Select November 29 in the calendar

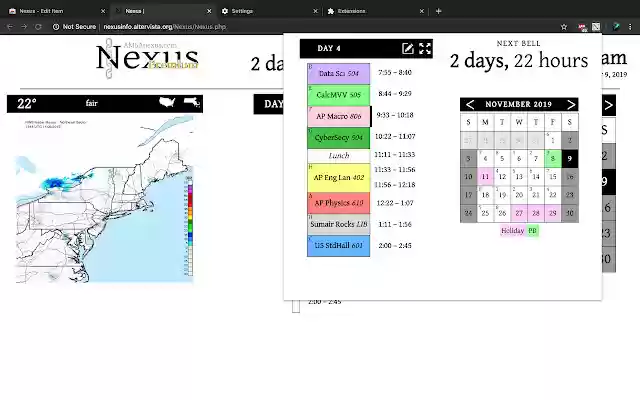point(553,213)
